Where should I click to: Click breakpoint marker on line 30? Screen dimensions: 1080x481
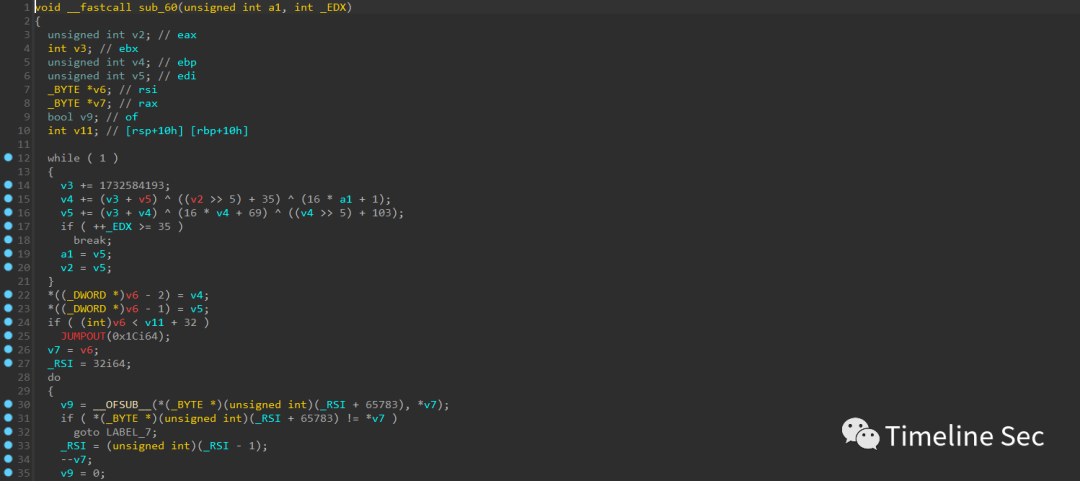[8, 404]
